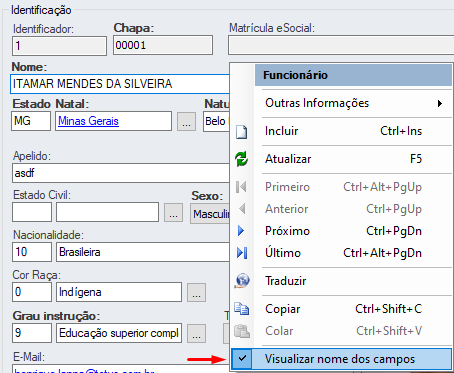Viewport: 454px width, 373px height.
Task: Click the Apelido field containing asdf
Action: (121, 173)
